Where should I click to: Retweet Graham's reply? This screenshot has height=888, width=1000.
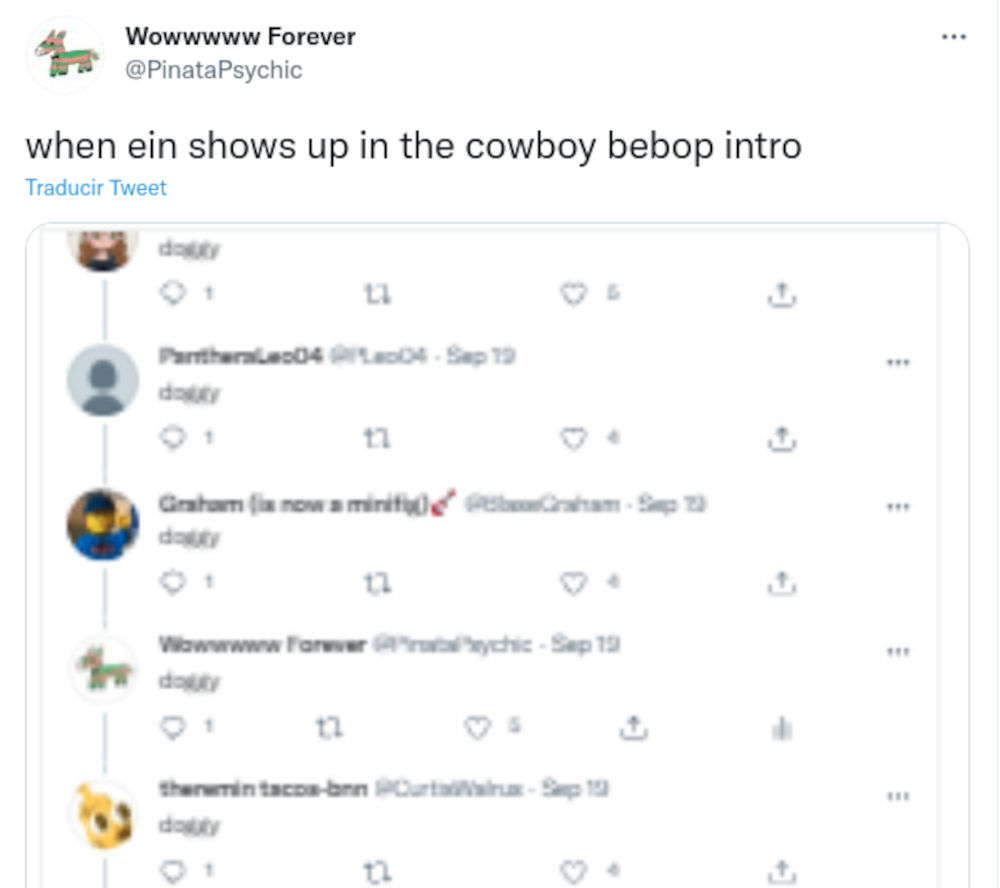[377, 583]
